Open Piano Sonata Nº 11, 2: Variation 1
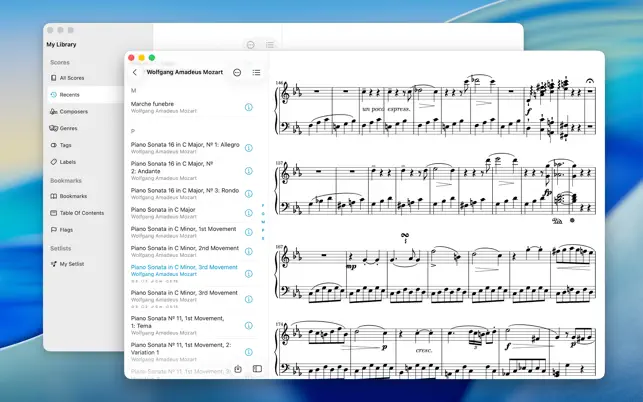Viewport: 643px width, 402px height. pyautogui.click(x=187, y=352)
